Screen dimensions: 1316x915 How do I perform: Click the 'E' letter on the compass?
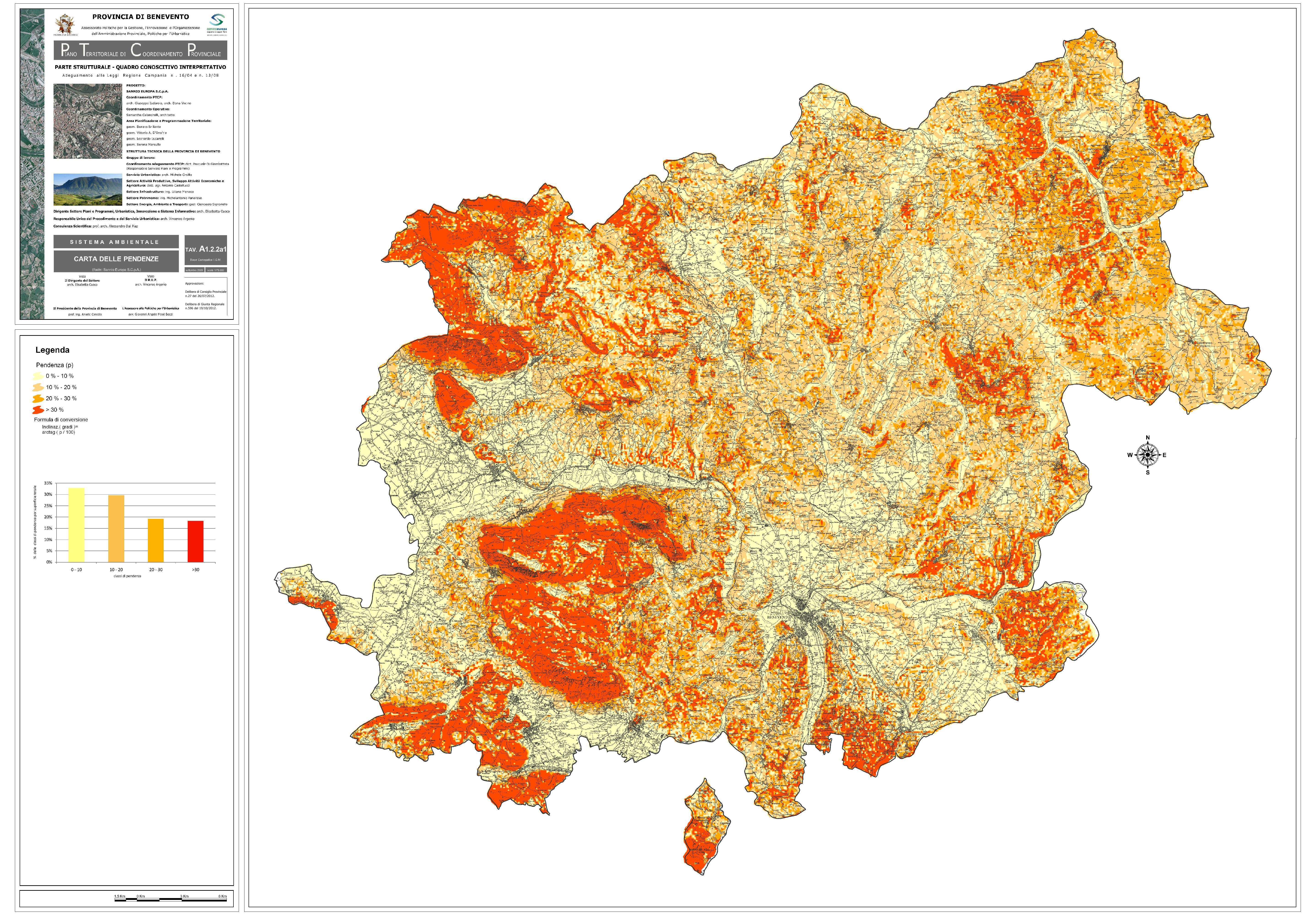pos(1165,455)
